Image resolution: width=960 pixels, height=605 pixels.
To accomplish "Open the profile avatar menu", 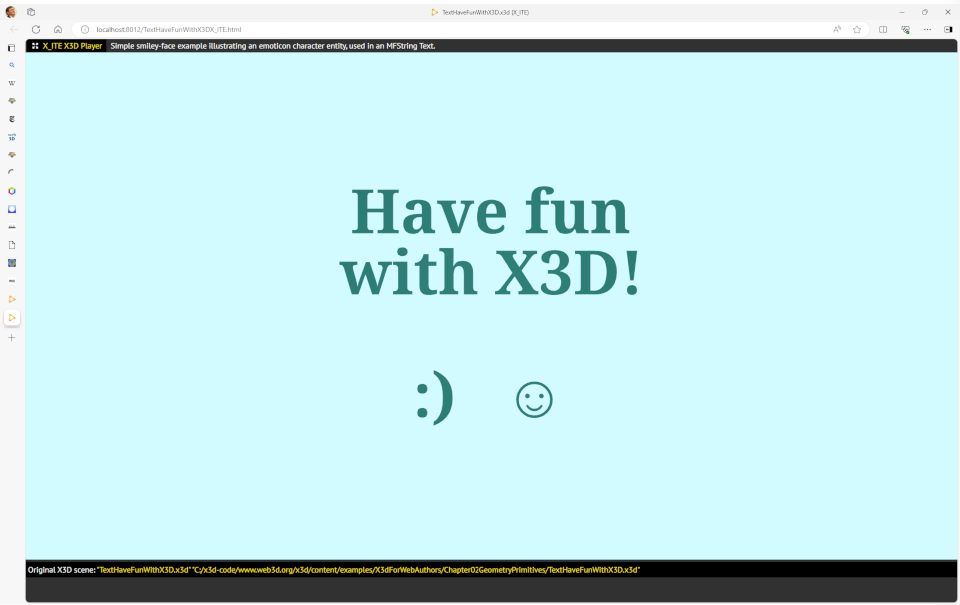I will (11, 12).
